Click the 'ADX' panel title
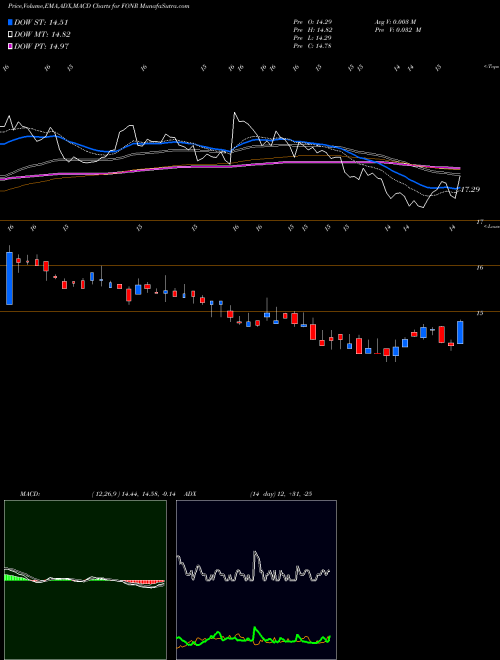This screenshot has height=660, width=500. 191,494
